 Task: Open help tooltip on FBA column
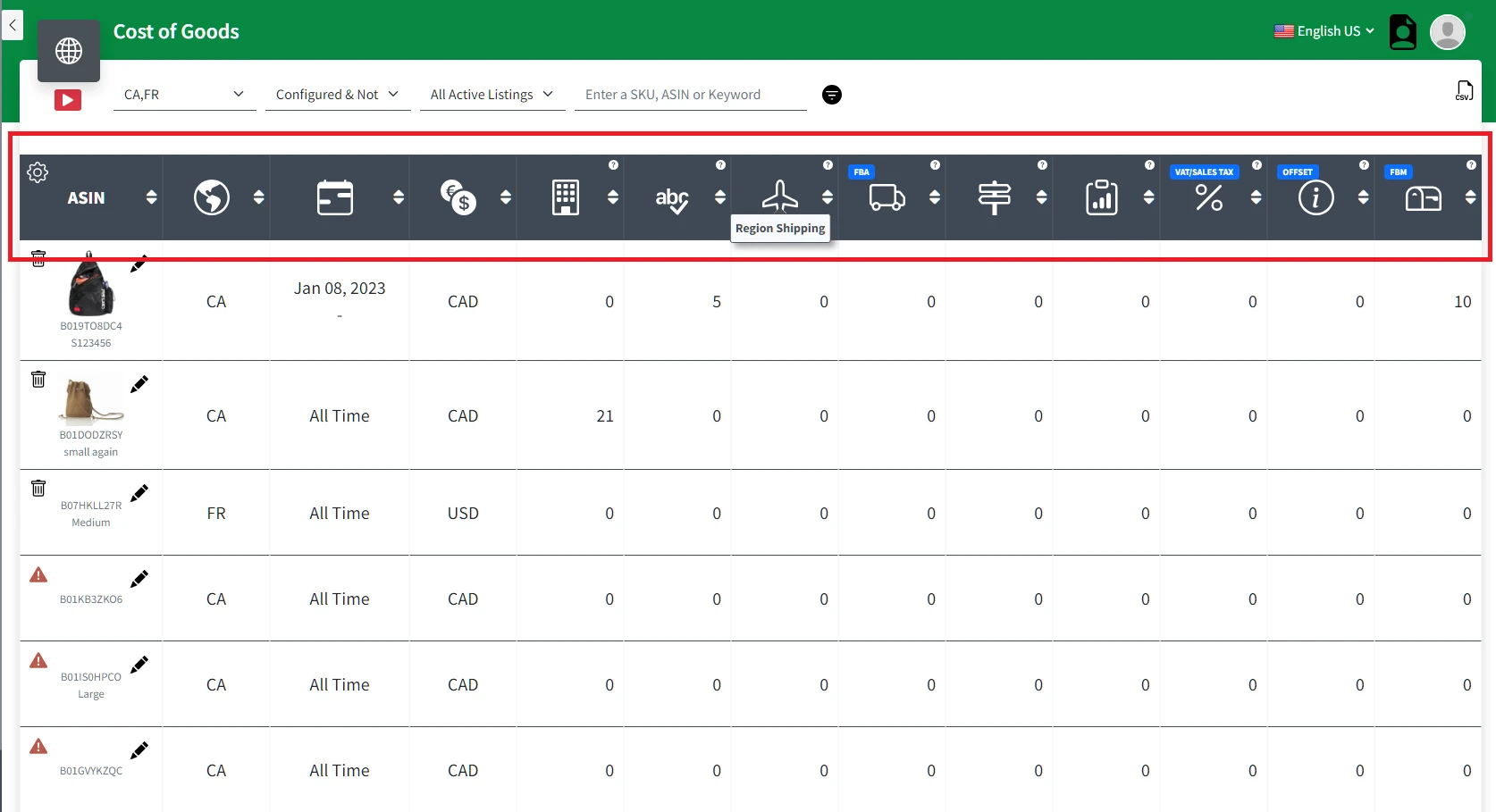935,165
